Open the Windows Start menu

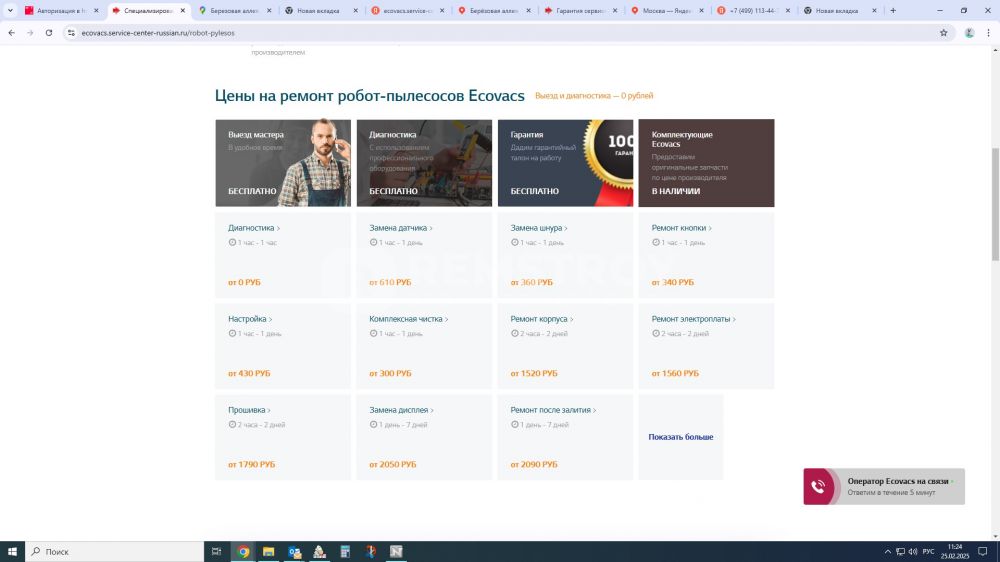(12, 551)
